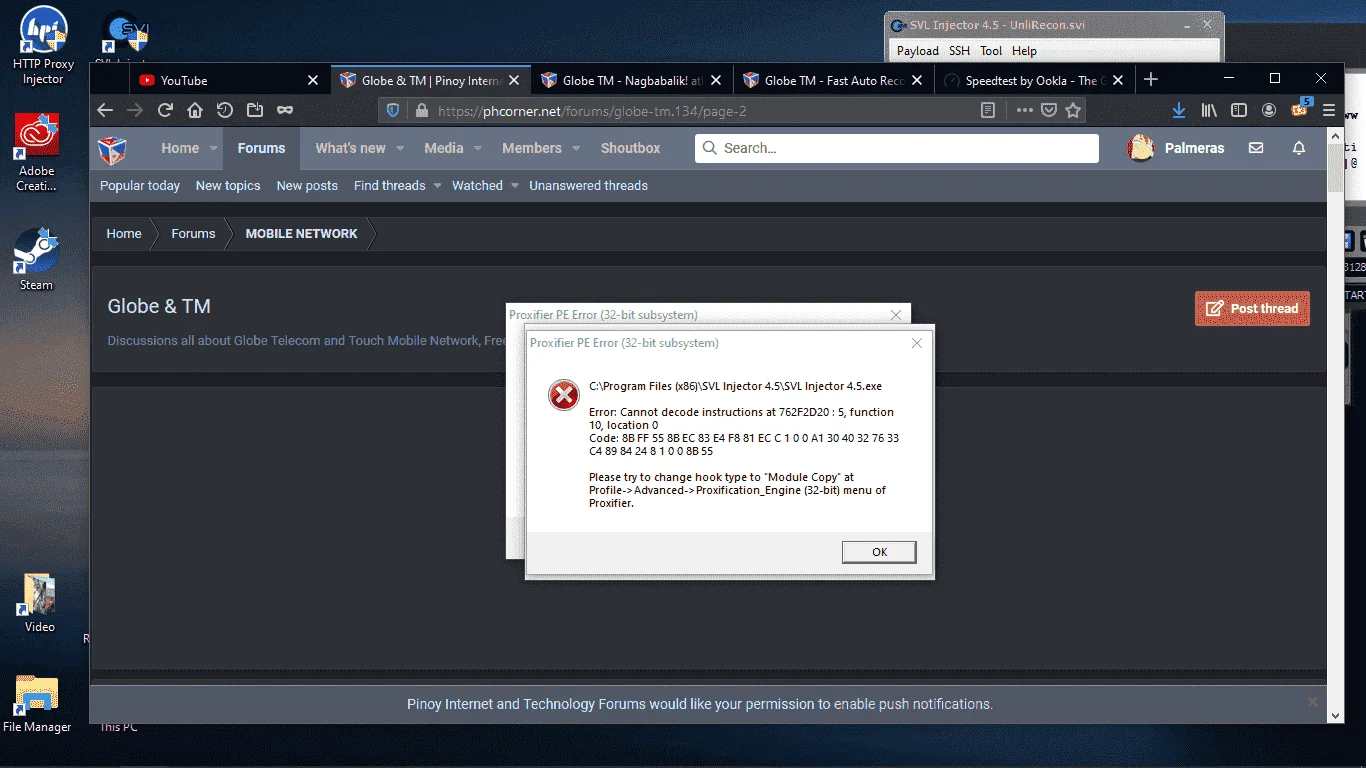Click the Home breadcrumb link
The width and height of the screenshot is (1366, 768).
click(124, 233)
